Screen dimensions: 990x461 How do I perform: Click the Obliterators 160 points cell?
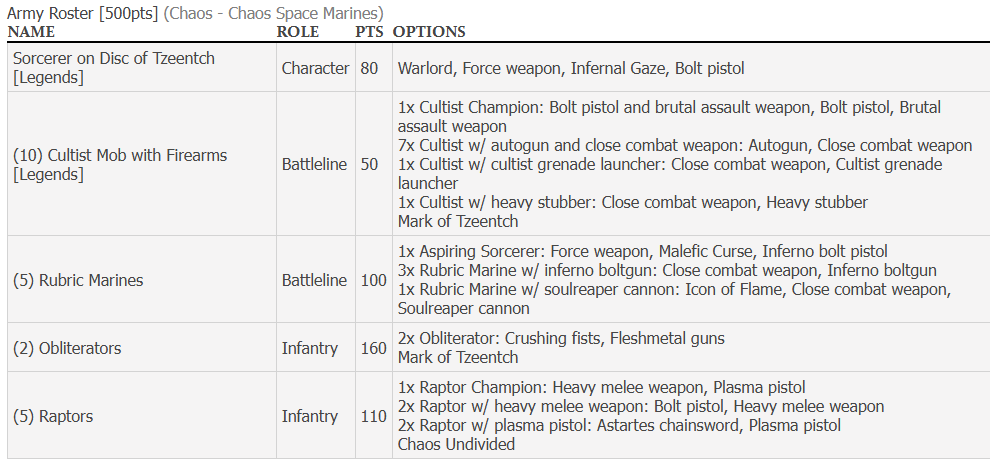click(x=373, y=349)
